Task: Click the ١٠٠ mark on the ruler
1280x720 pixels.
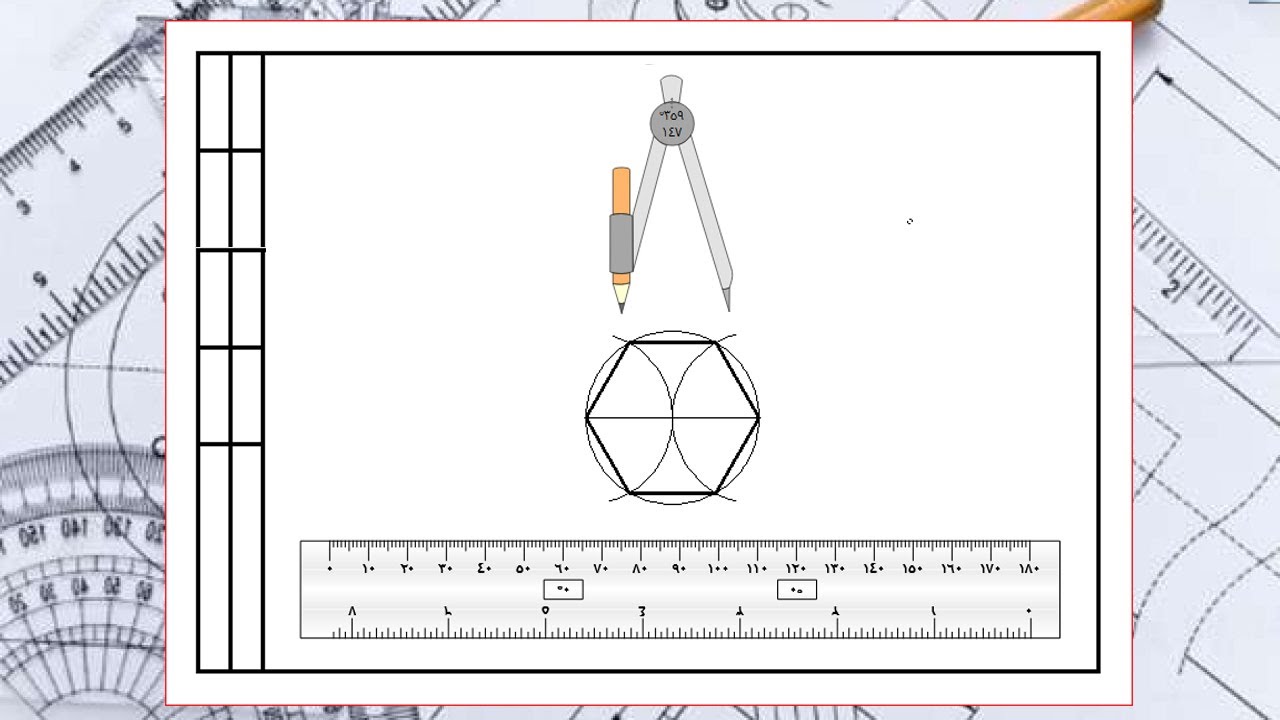Action: tap(718, 568)
